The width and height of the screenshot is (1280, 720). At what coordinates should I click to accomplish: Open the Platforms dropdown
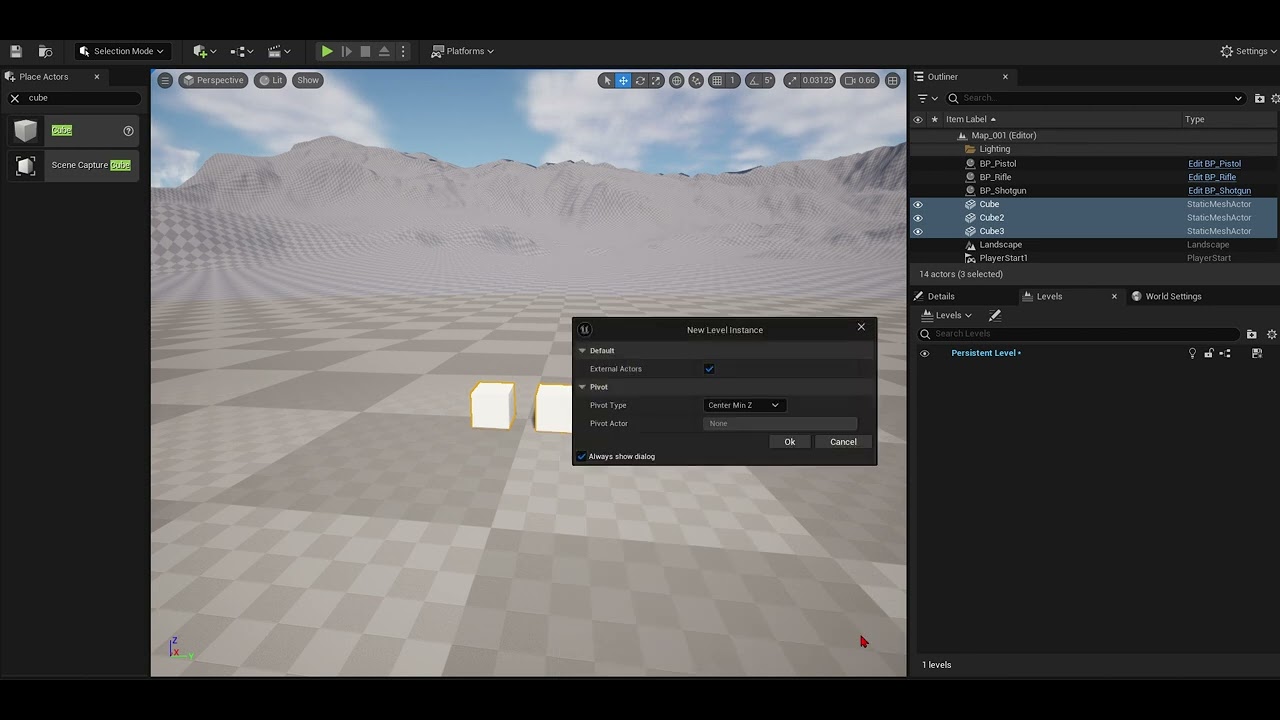point(463,51)
